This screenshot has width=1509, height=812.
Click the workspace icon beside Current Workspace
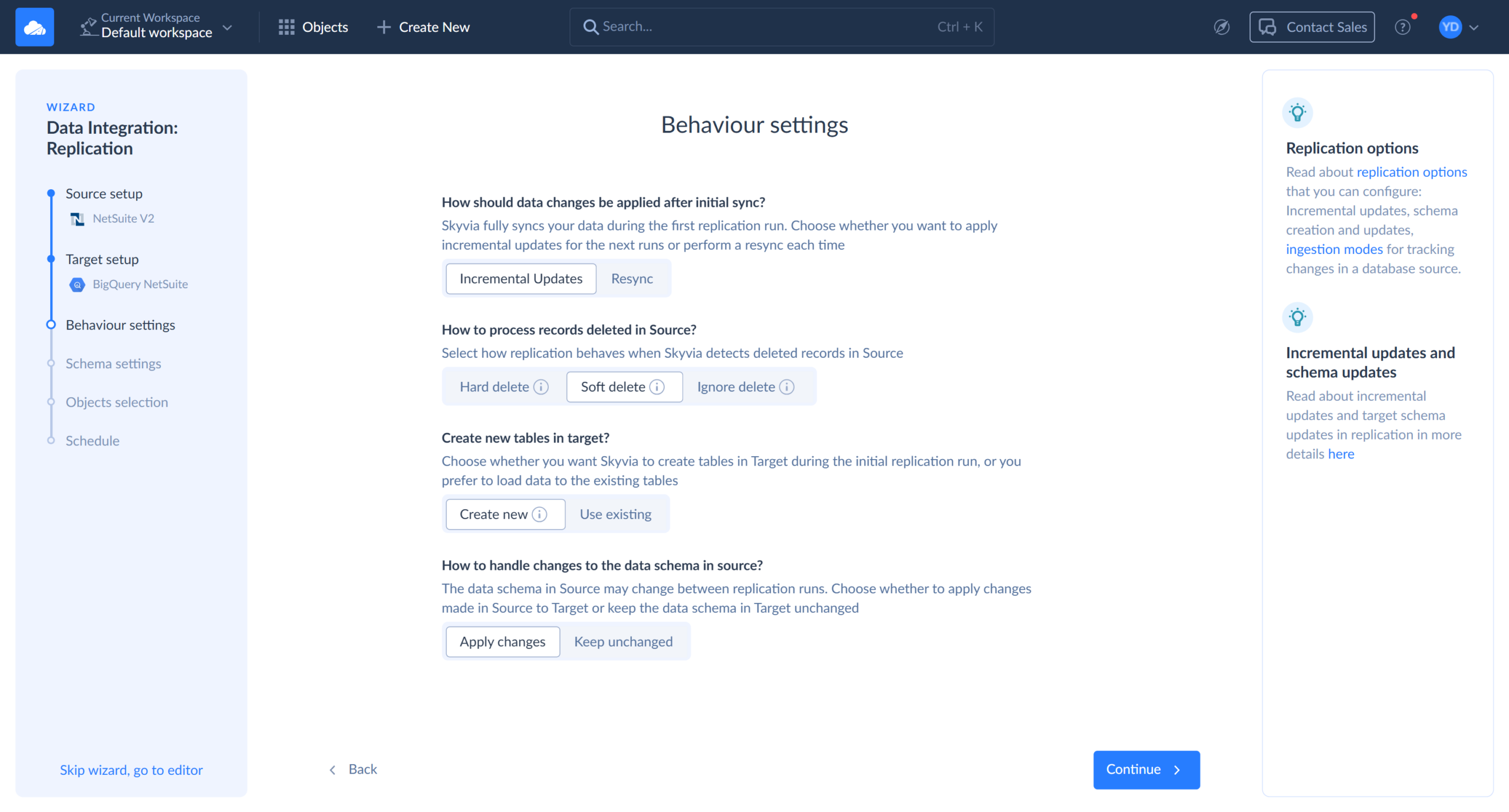pyautogui.click(x=88, y=27)
